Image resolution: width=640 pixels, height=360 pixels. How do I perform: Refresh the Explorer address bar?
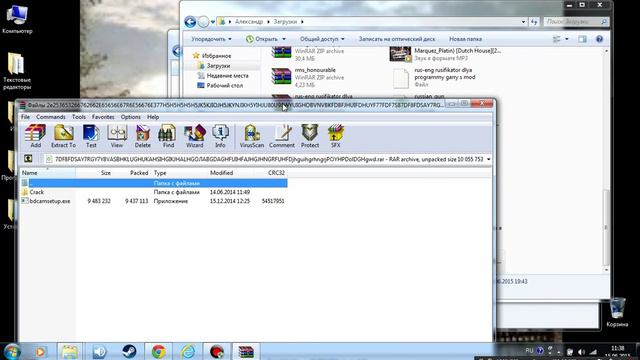pos(534,22)
